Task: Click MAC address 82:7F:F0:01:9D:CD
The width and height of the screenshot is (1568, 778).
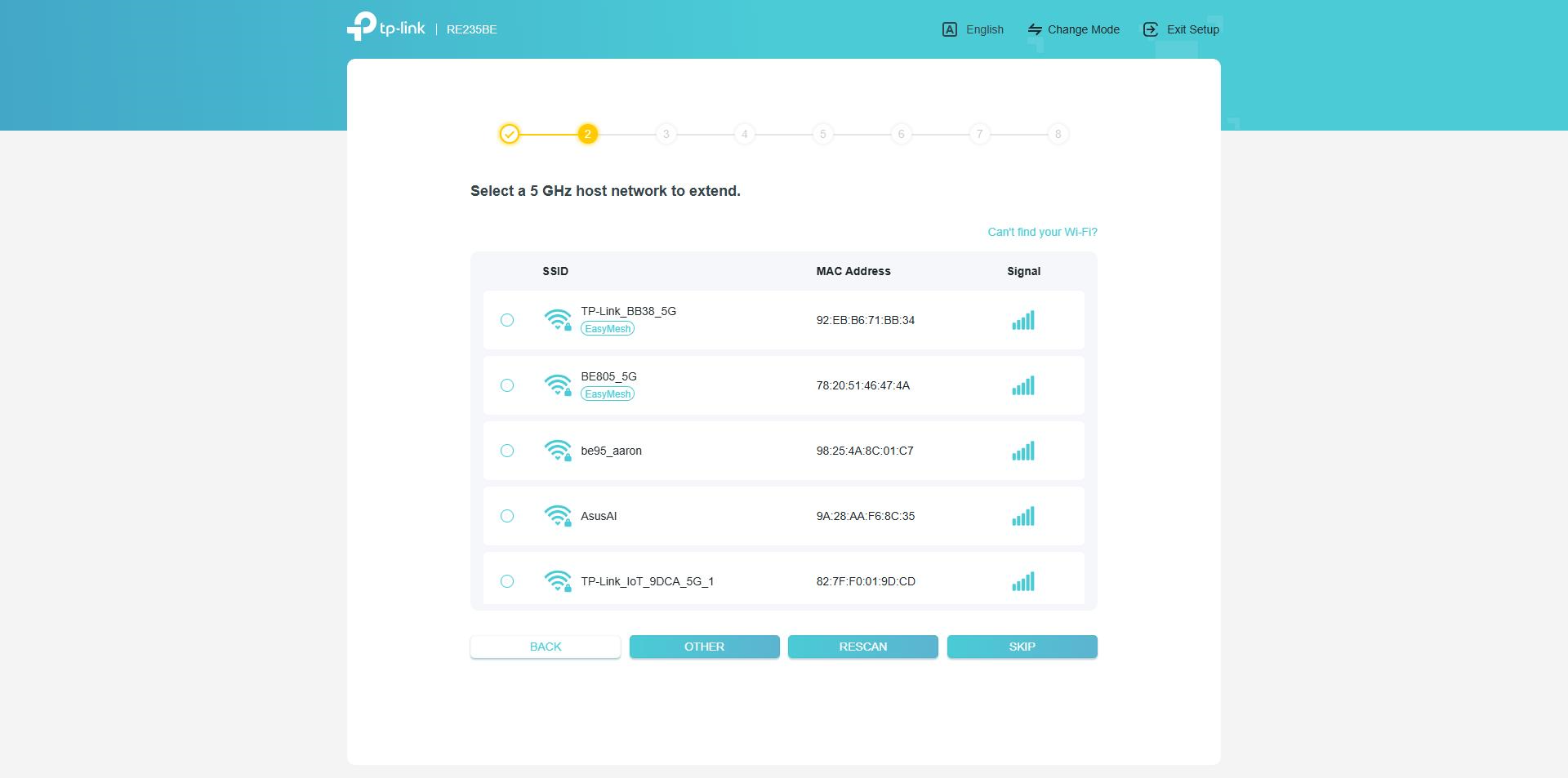Action: tap(866, 581)
